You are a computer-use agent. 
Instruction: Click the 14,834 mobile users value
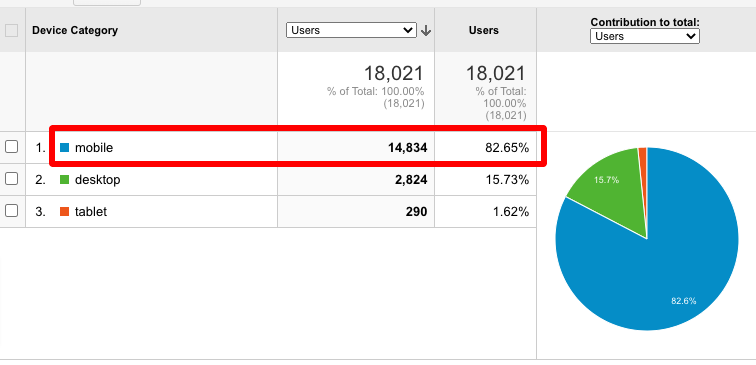click(407, 148)
